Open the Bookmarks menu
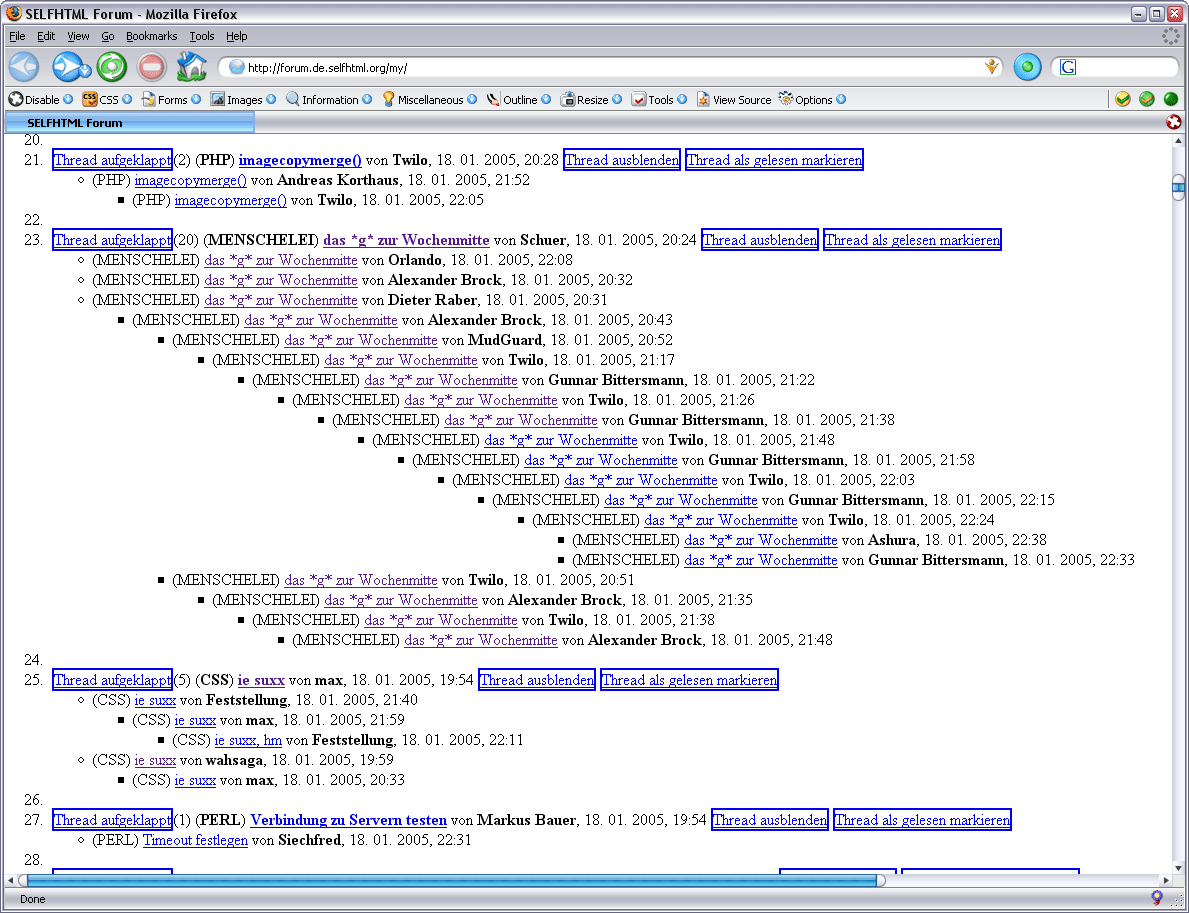1189x913 pixels. click(151, 36)
